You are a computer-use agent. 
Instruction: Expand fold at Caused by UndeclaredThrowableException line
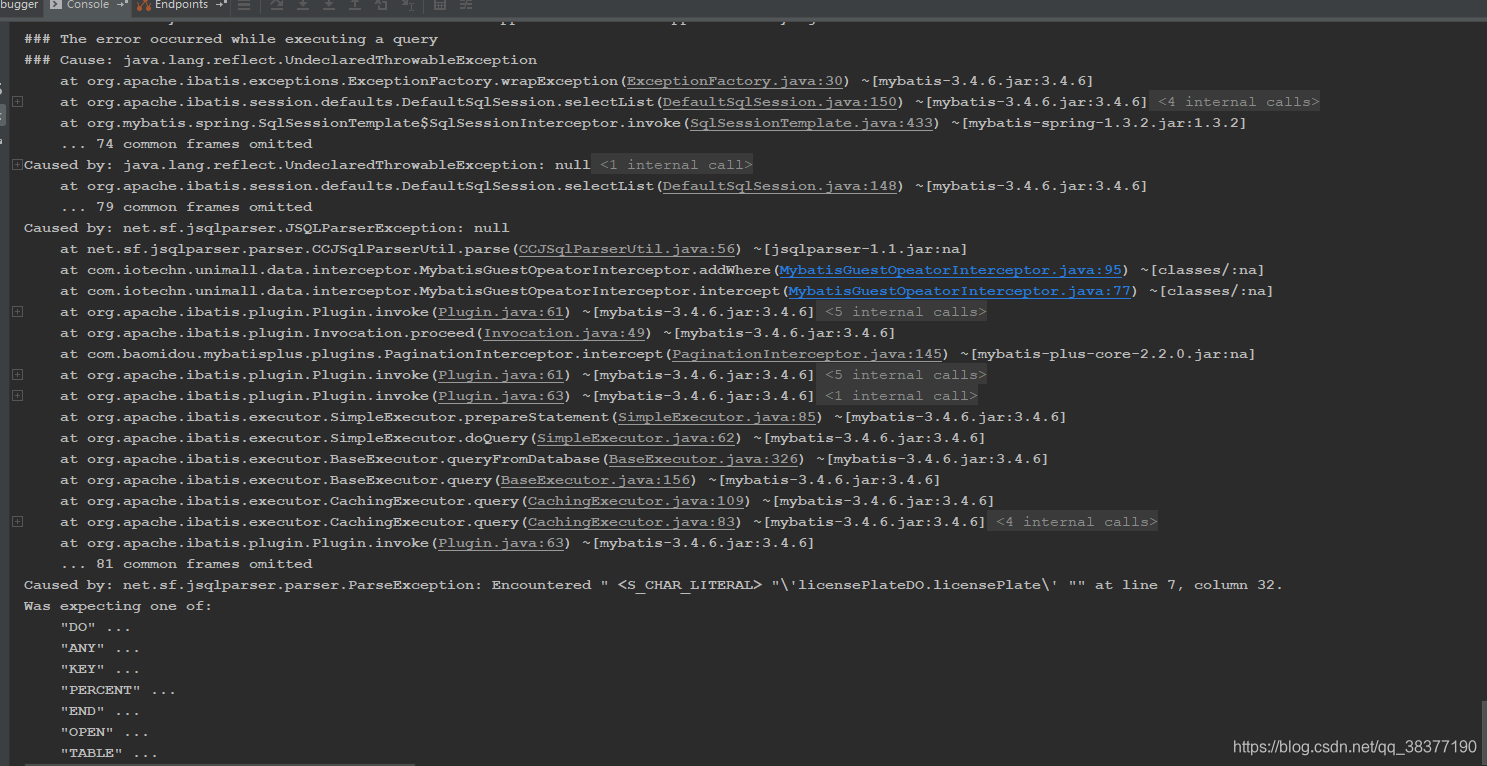[17, 165]
